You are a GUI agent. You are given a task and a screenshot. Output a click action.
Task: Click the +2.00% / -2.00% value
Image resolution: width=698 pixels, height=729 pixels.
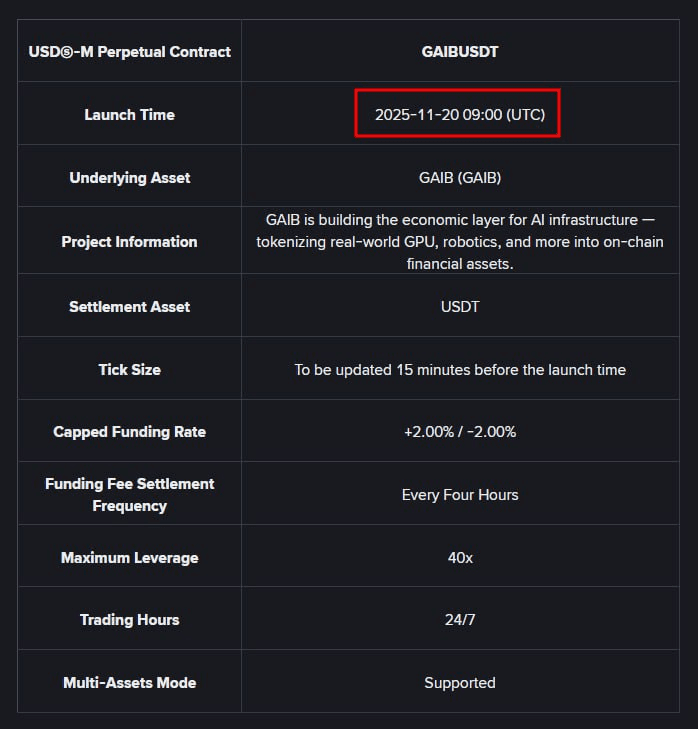tap(460, 432)
